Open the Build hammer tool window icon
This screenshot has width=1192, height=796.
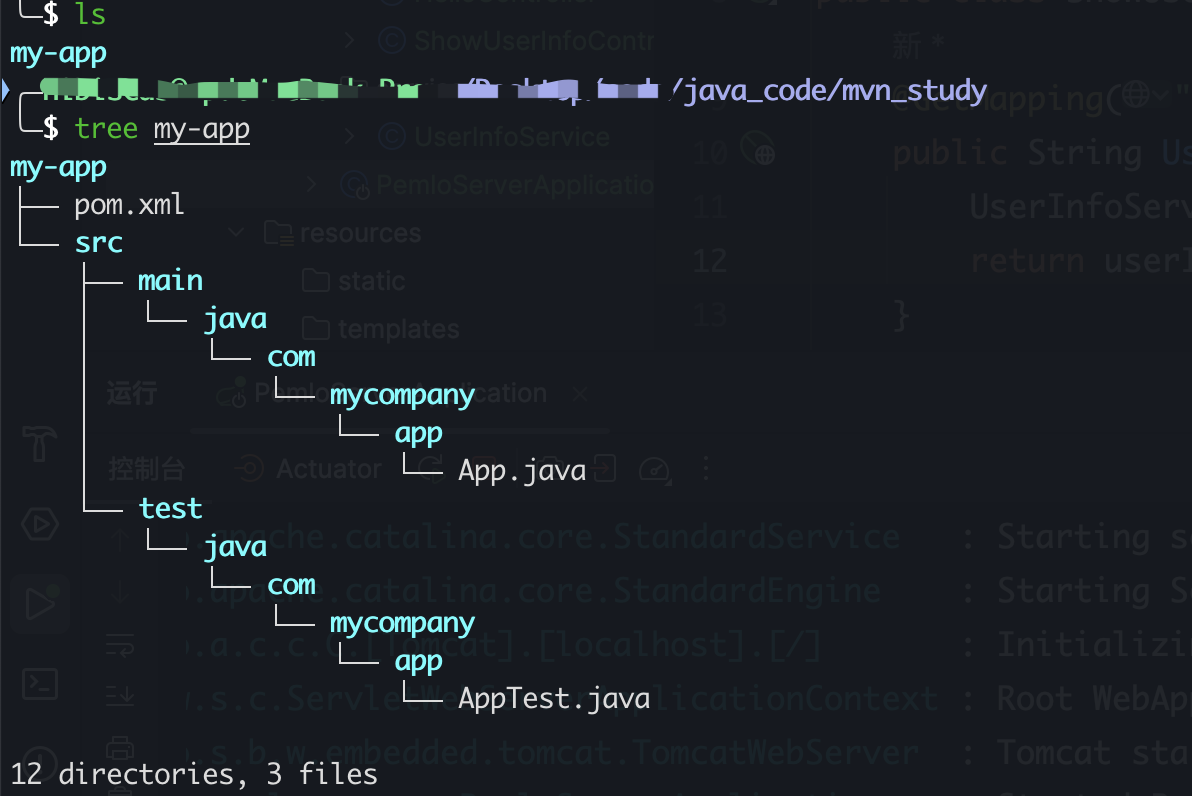pyautogui.click(x=40, y=443)
